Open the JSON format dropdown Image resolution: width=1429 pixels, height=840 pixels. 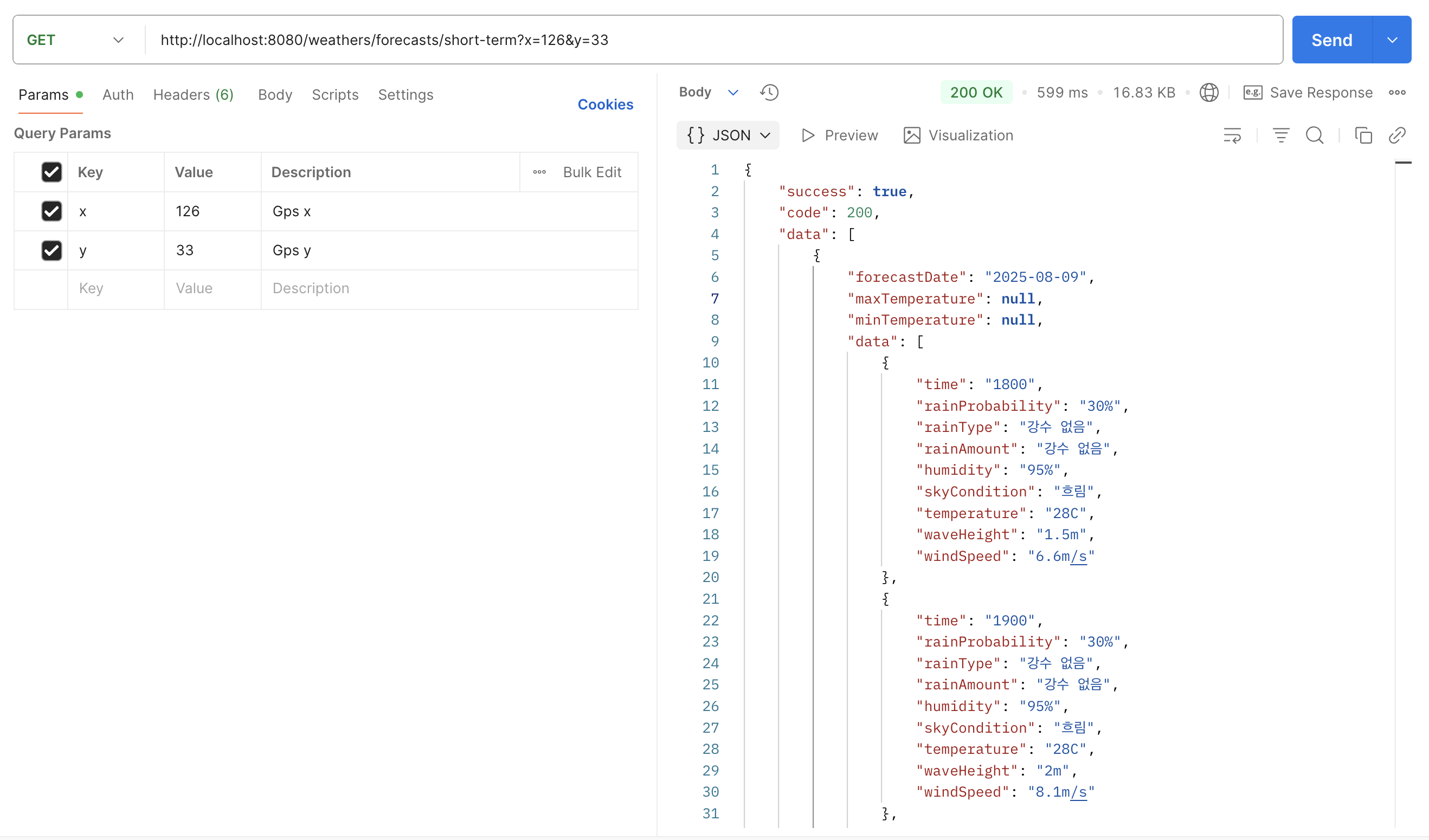(728, 135)
